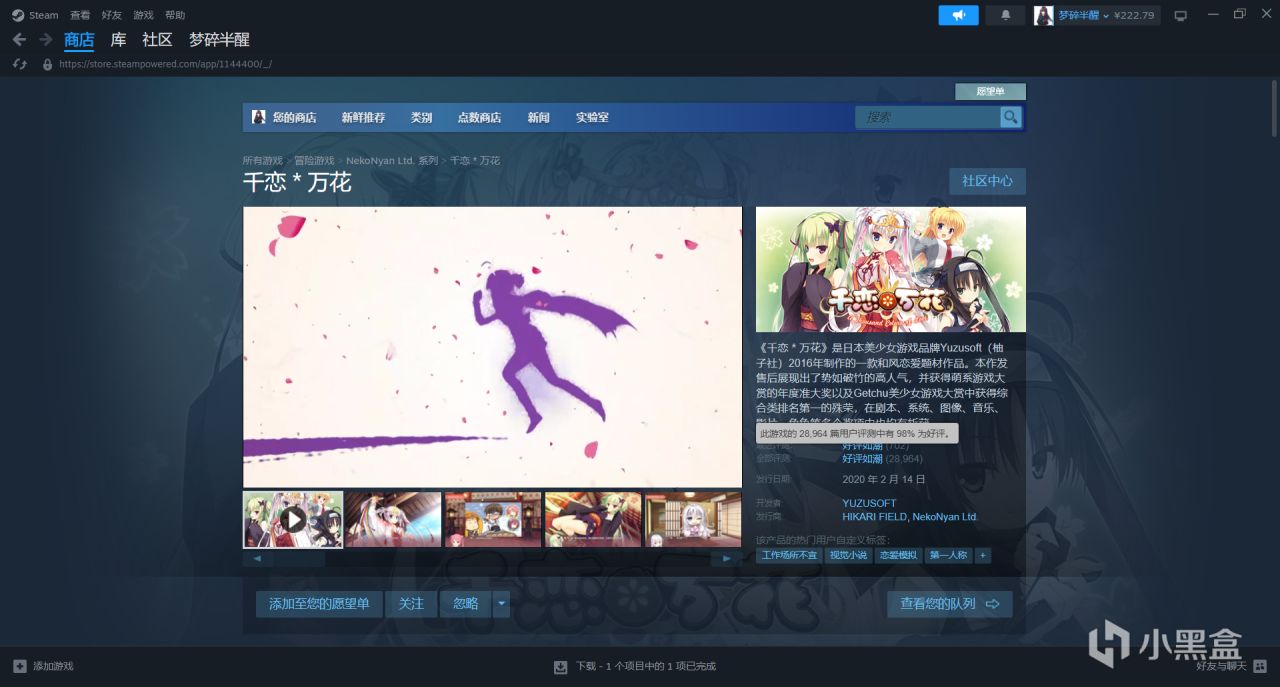The width and height of the screenshot is (1280, 687).
Task: Select the fourth screenshot thumbnail
Action: pyautogui.click(x=593, y=519)
